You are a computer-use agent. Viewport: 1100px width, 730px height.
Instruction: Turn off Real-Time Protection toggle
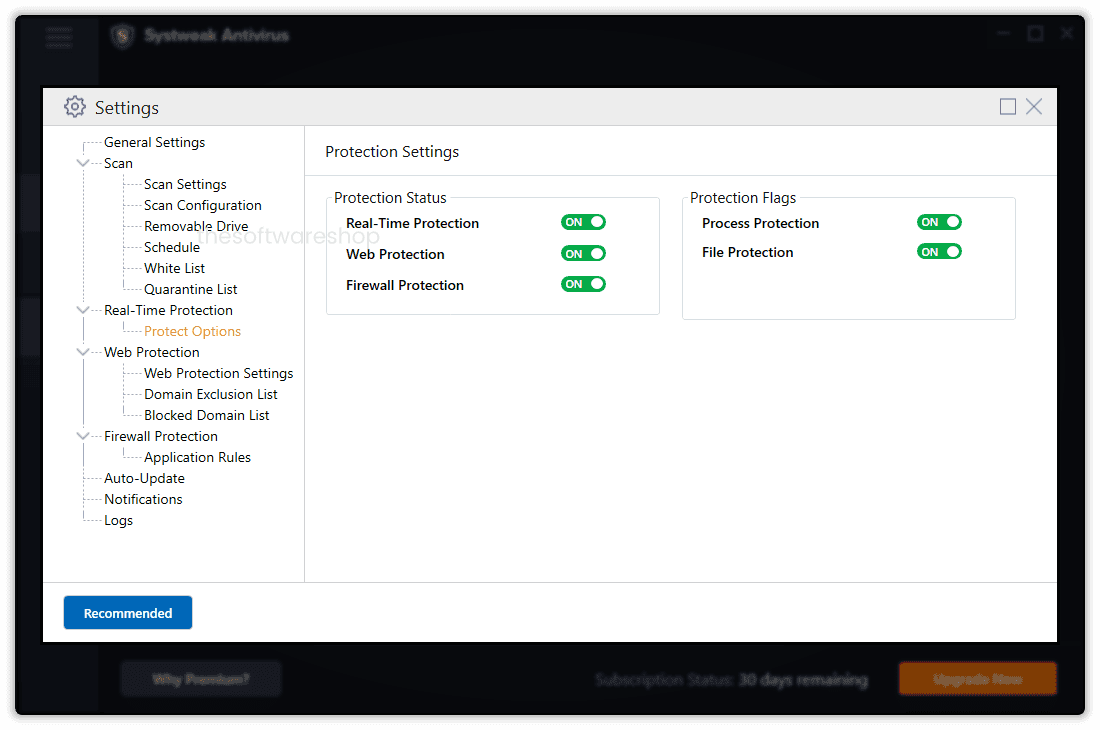(x=583, y=222)
